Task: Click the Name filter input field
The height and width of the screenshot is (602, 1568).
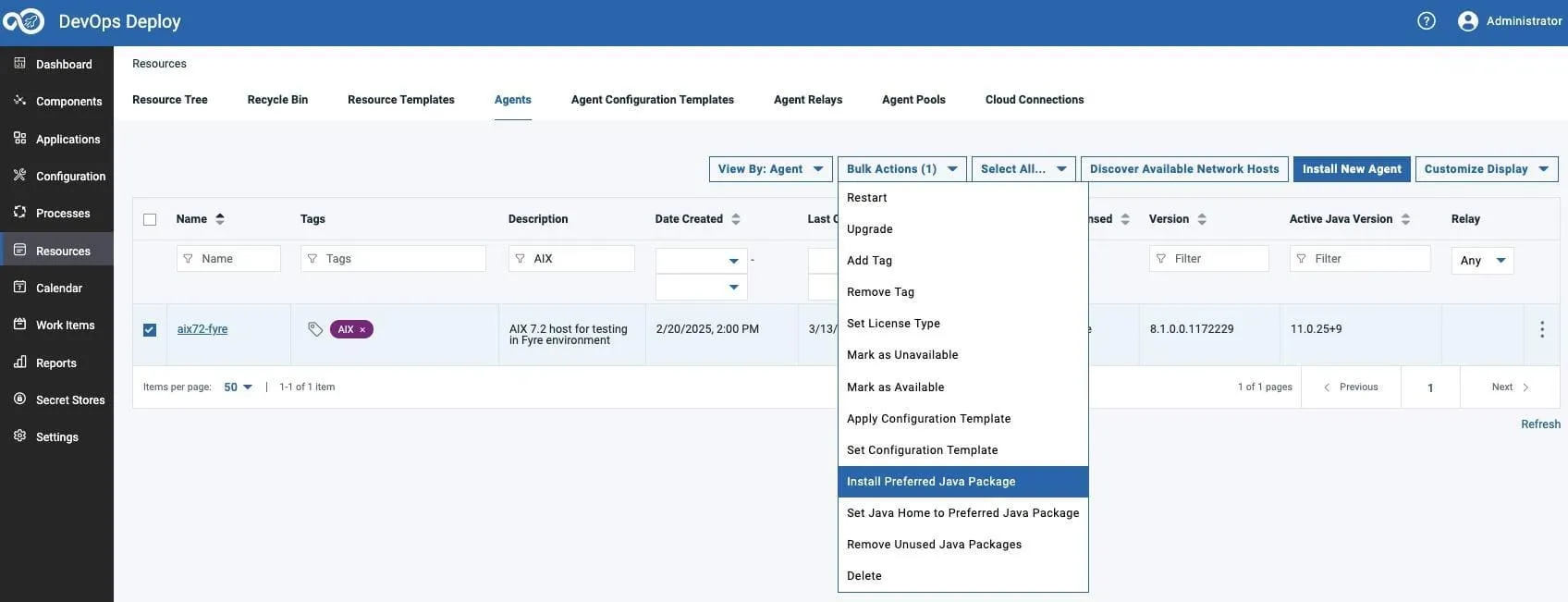Action: [228, 259]
